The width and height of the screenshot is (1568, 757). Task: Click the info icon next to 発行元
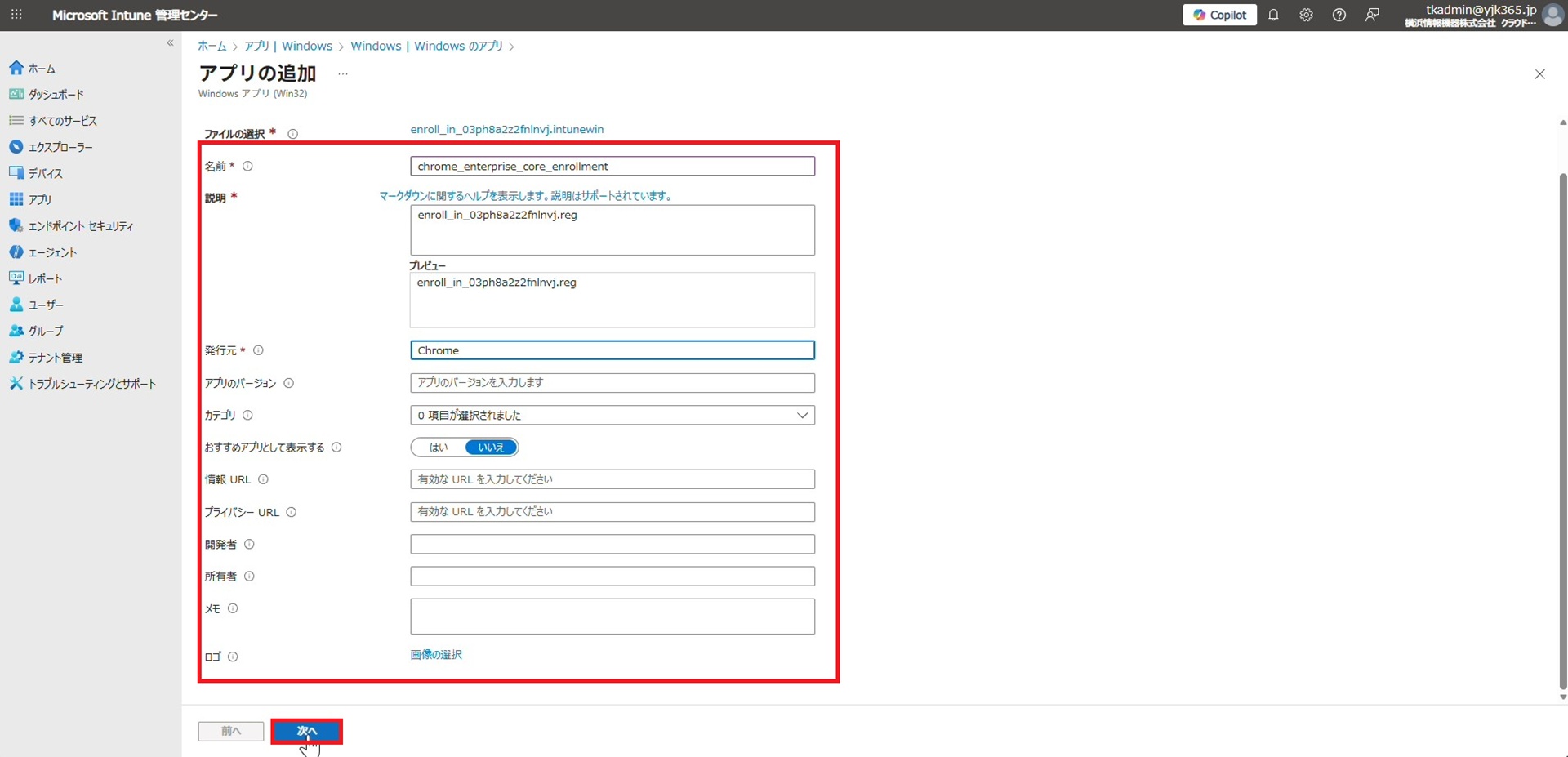[x=258, y=350]
